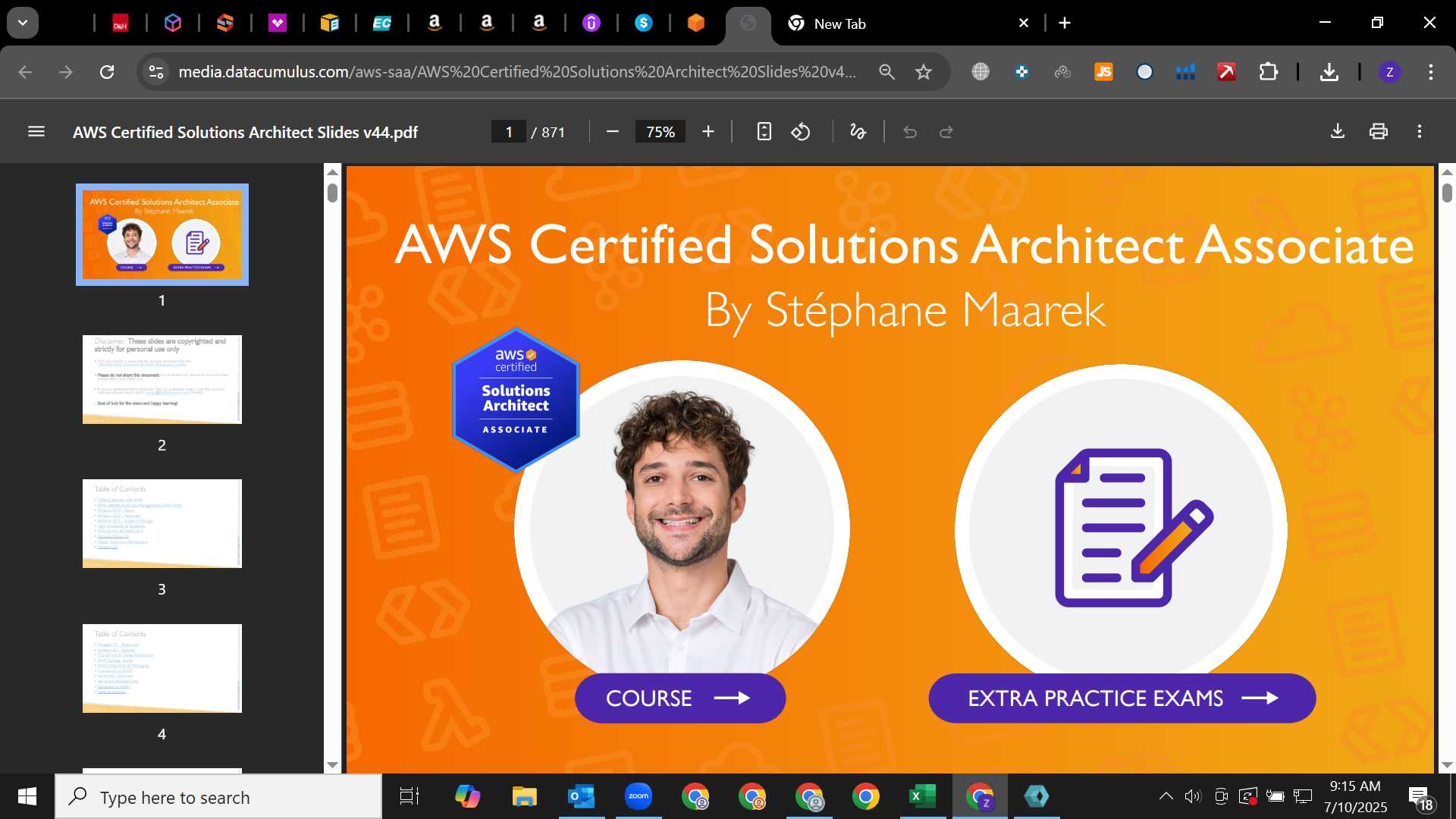This screenshot has height=819, width=1456.
Task: Select page 4 thumbnail
Action: [x=162, y=668]
